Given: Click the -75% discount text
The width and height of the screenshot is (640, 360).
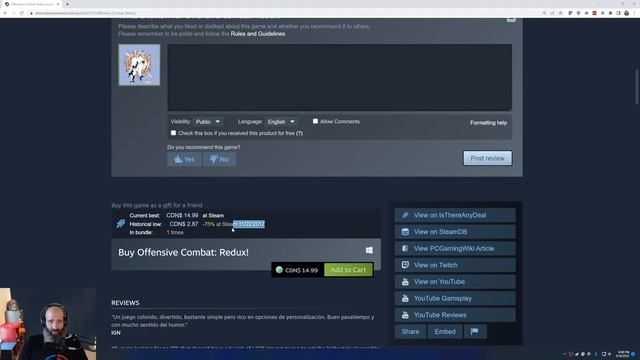Looking at the screenshot, I should [209, 224].
